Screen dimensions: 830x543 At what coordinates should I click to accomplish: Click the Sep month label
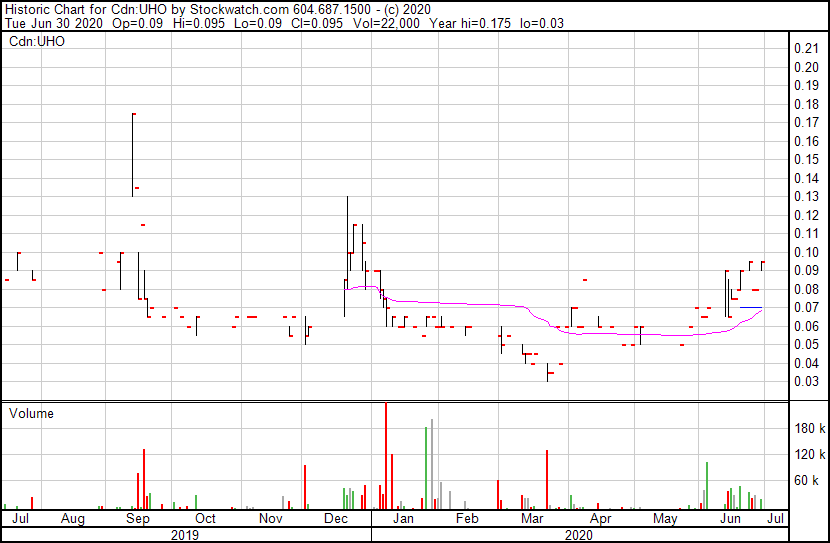[x=138, y=518]
